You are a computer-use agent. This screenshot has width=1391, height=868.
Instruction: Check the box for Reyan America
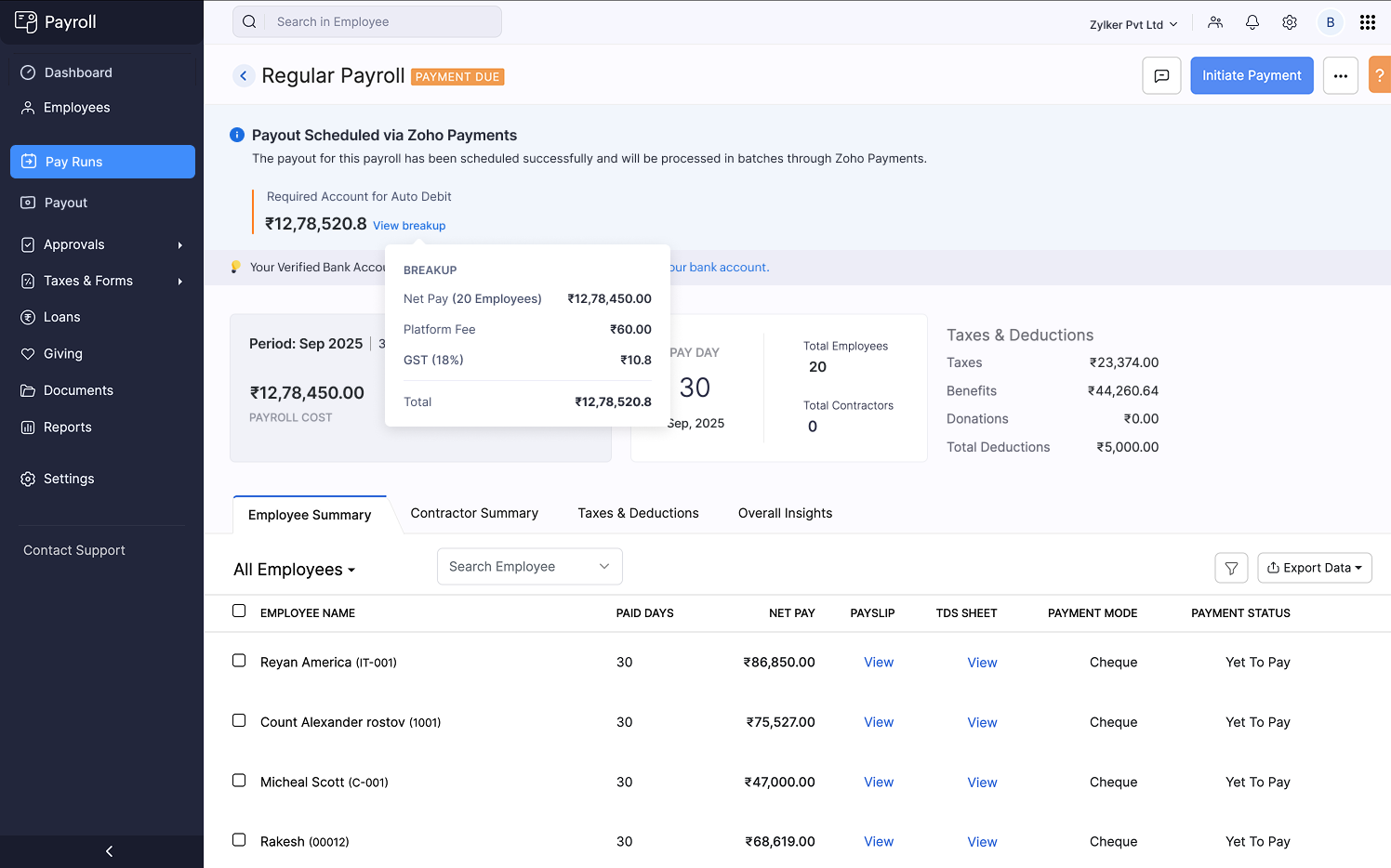coord(239,661)
